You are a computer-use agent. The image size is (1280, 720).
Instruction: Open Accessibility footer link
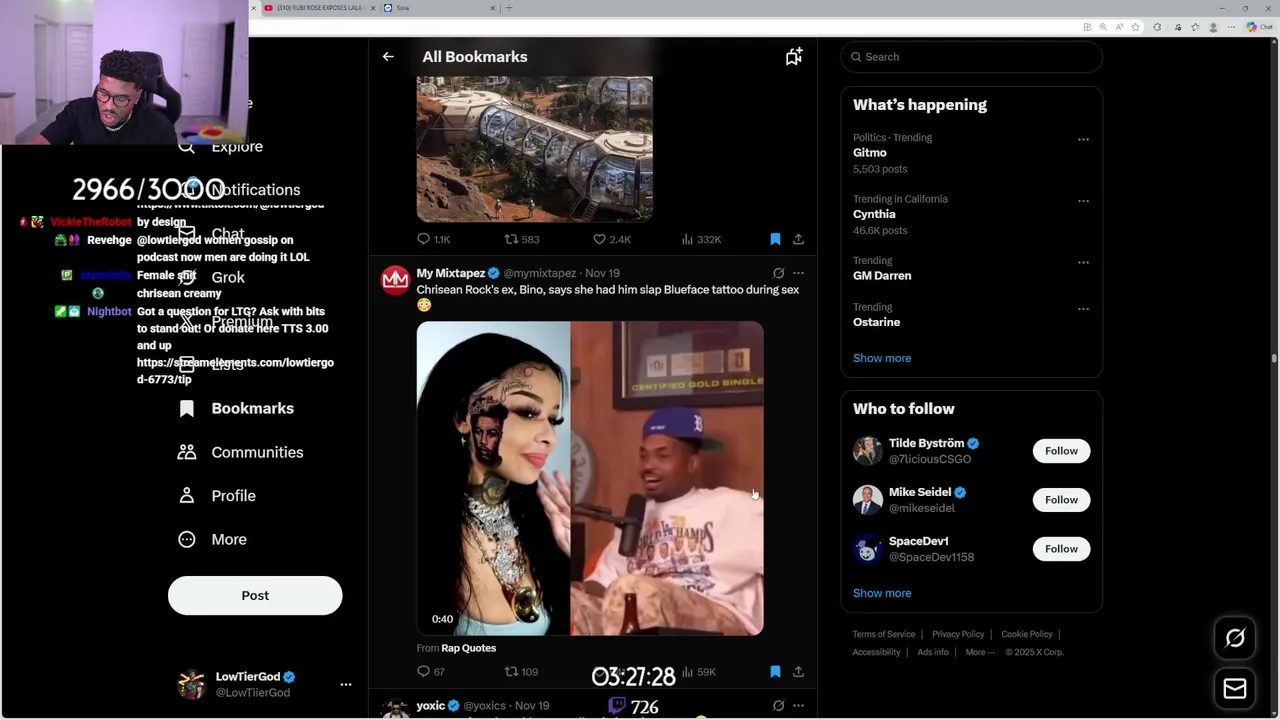[x=877, y=652]
